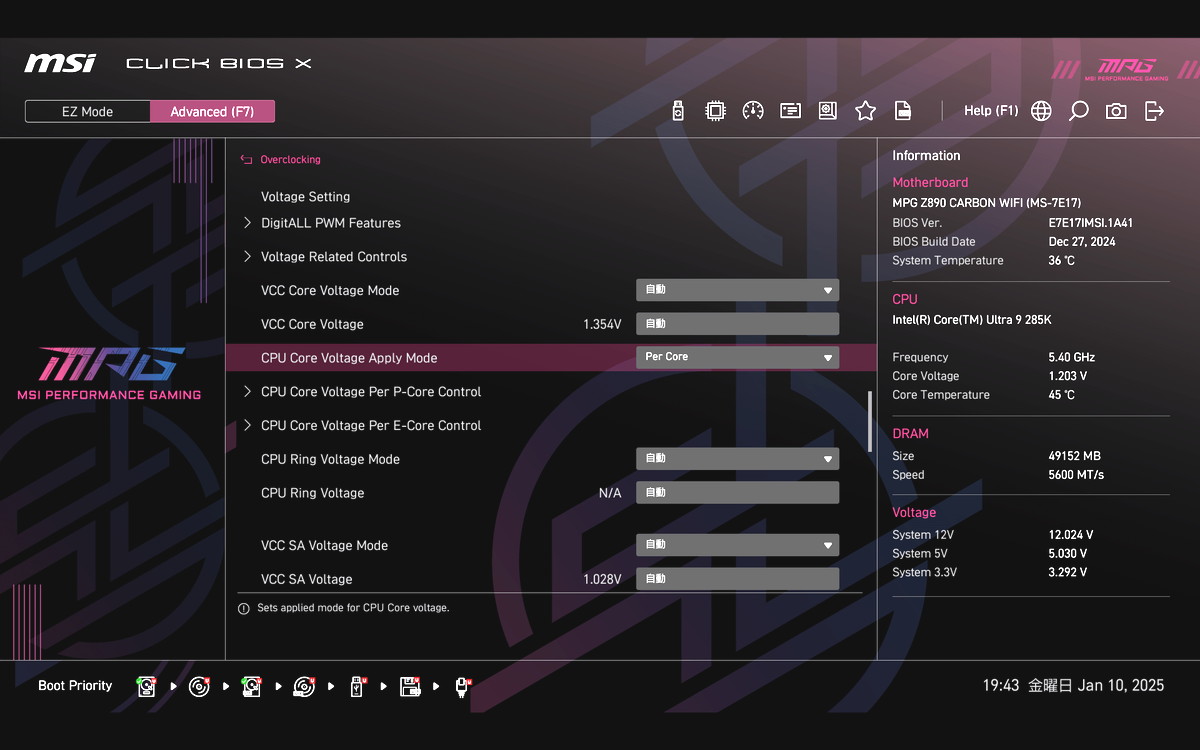Open the gauge hardware monitor icon
The width and height of the screenshot is (1200, 750).
pos(753,111)
